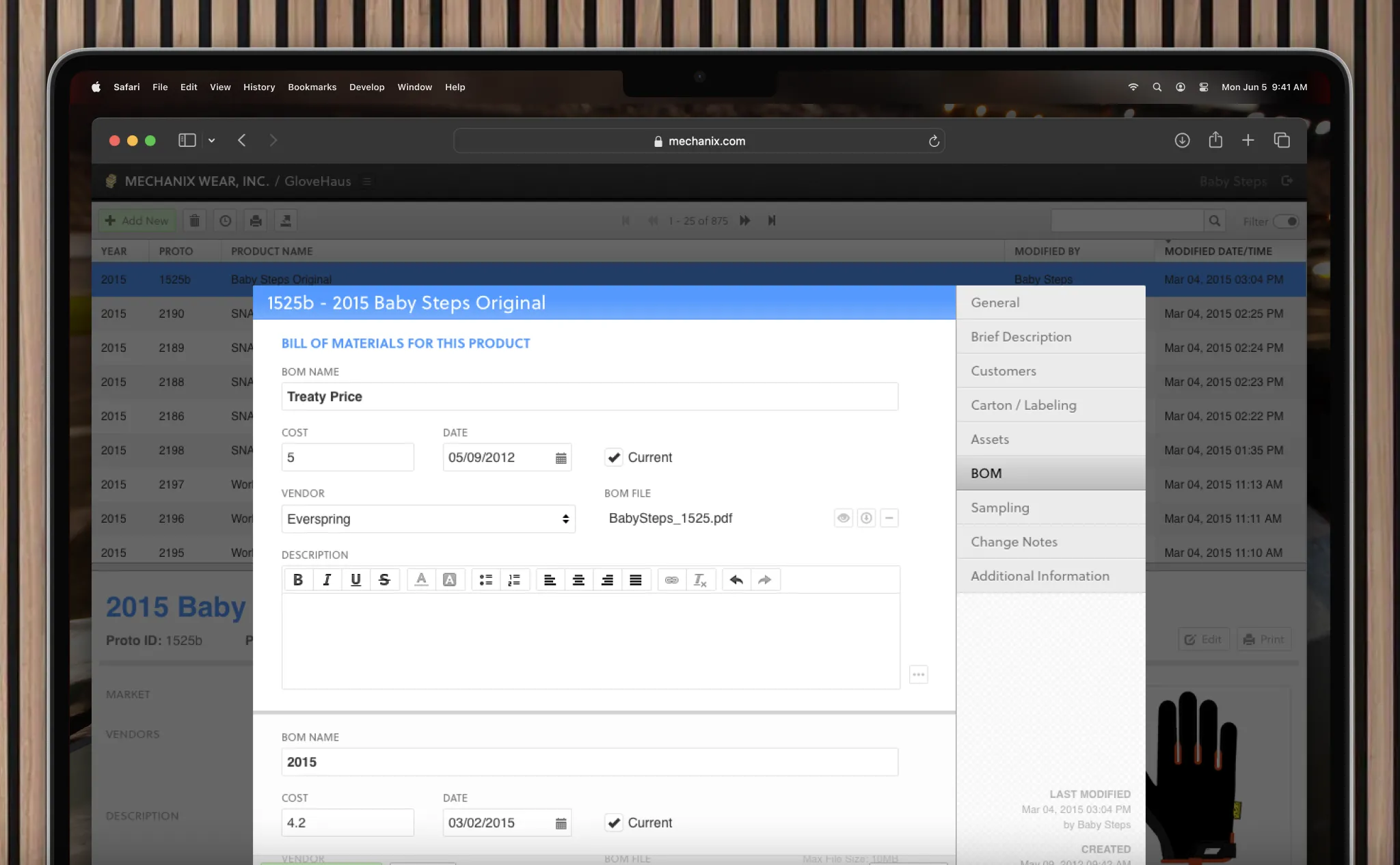This screenshot has height=865, width=1400.
Task: Align description text right
Action: (607, 579)
